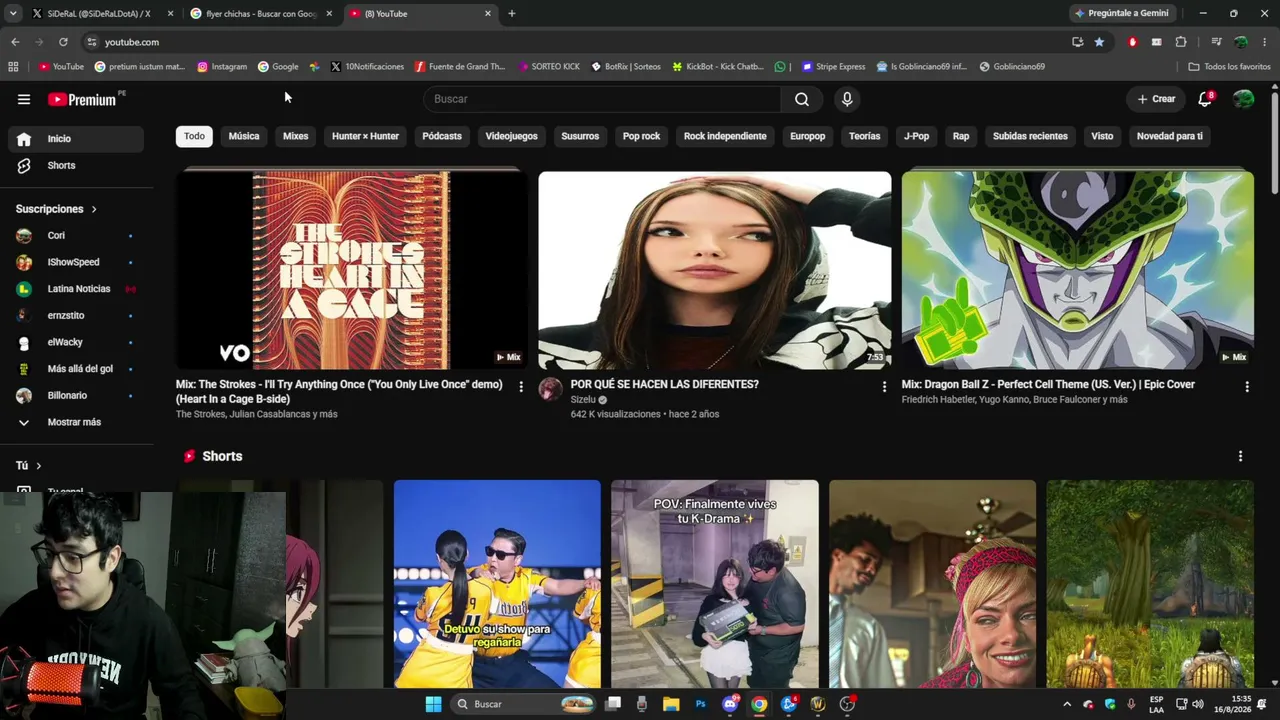Open the Todos los favoritos folder

point(1230,67)
